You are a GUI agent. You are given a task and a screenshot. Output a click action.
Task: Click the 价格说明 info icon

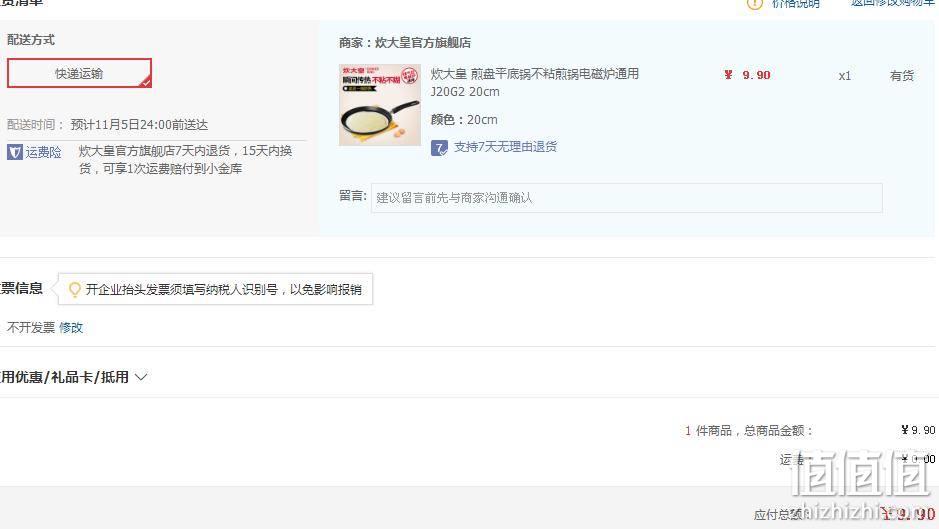pyautogui.click(x=755, y=4)
